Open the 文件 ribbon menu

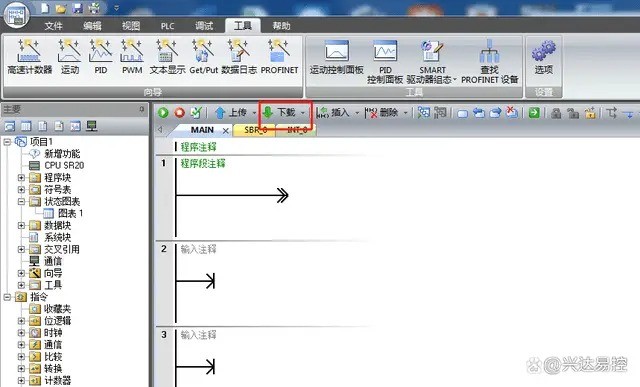point(53,26)
